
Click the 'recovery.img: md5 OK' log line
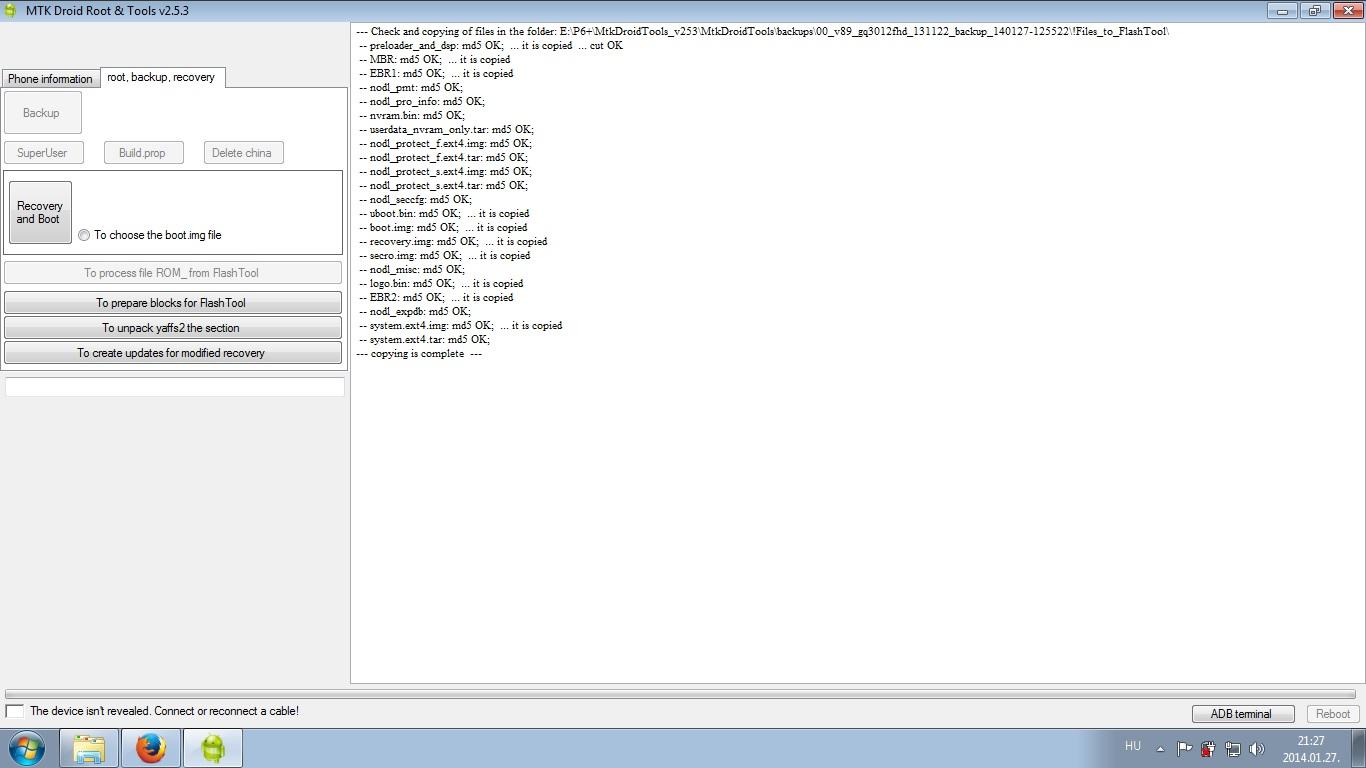pos(453,242)
